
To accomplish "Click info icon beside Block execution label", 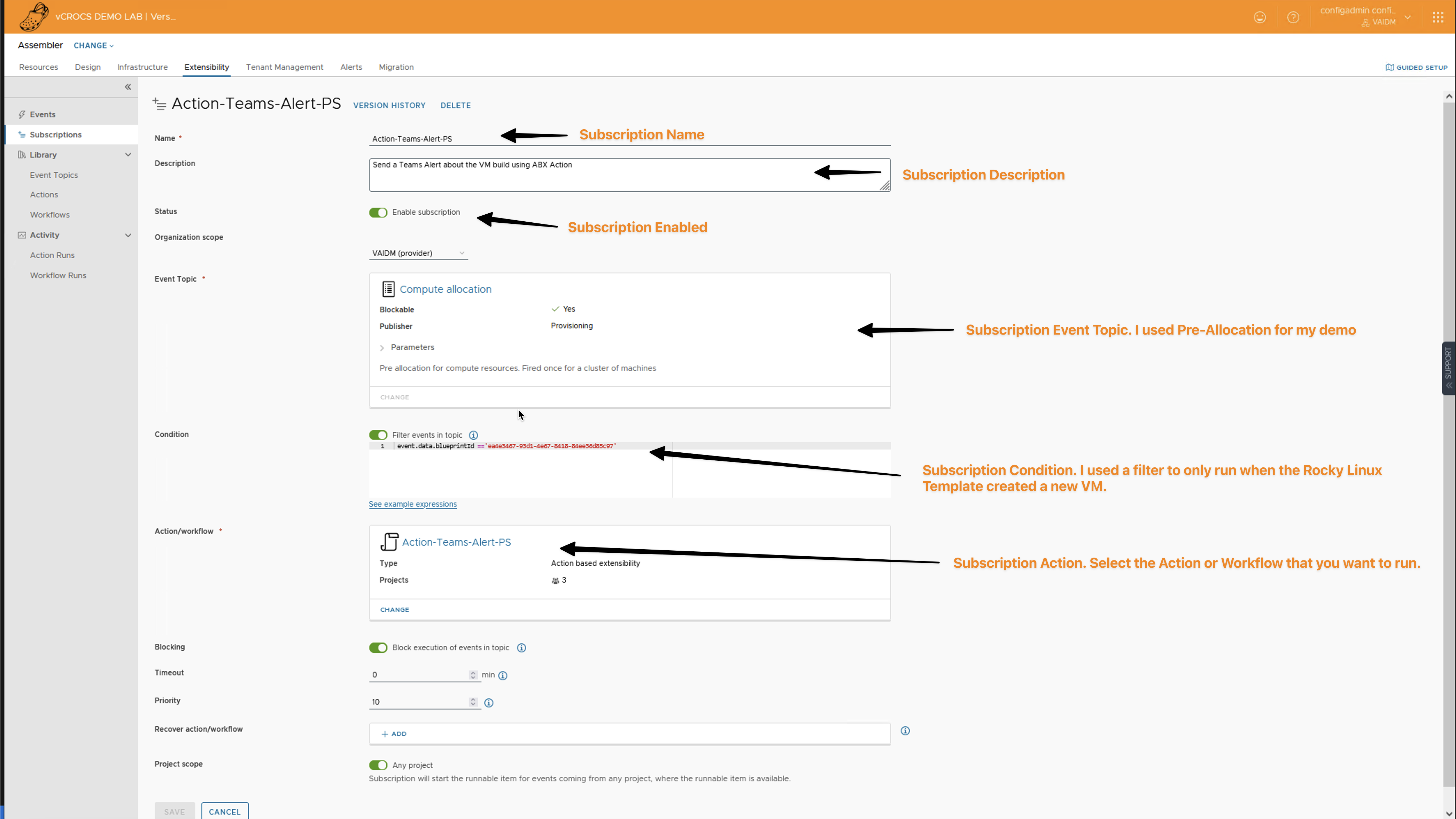I will [521, 648].
